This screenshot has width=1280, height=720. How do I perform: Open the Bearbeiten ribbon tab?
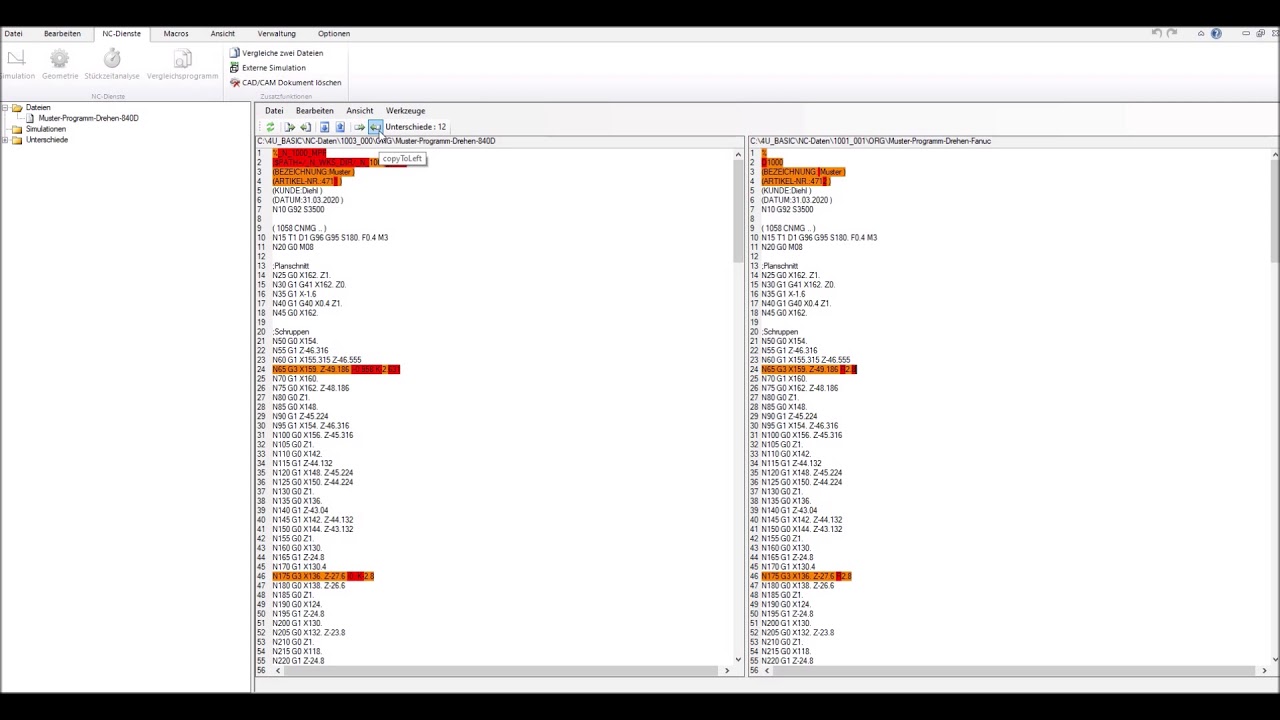coord(62,33)
